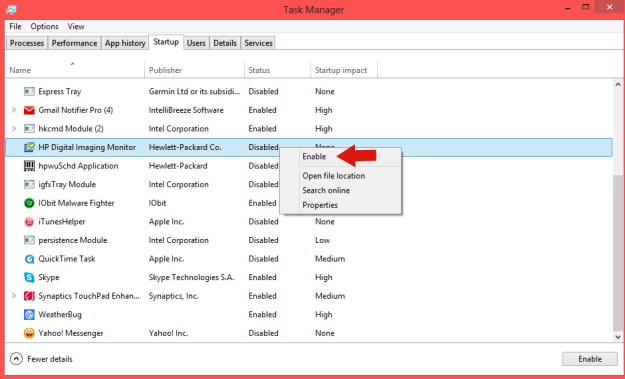Click the iTunesHelper icon
Screen dimensions: 625x379
click(x=29, y=222)
